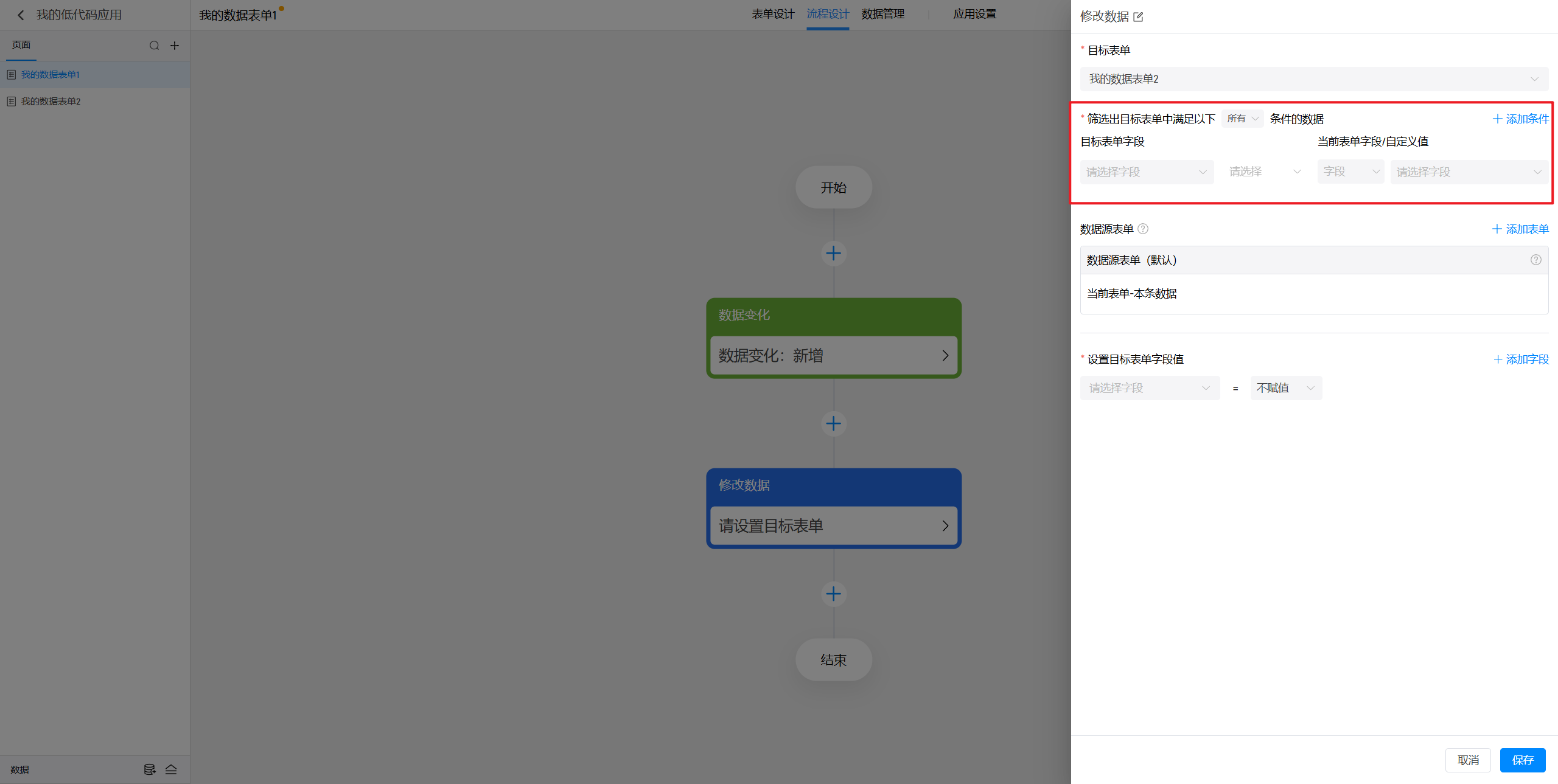1558x784 pixels.
Task: Click the plus icon to add a page
Action: click(175, 46)
